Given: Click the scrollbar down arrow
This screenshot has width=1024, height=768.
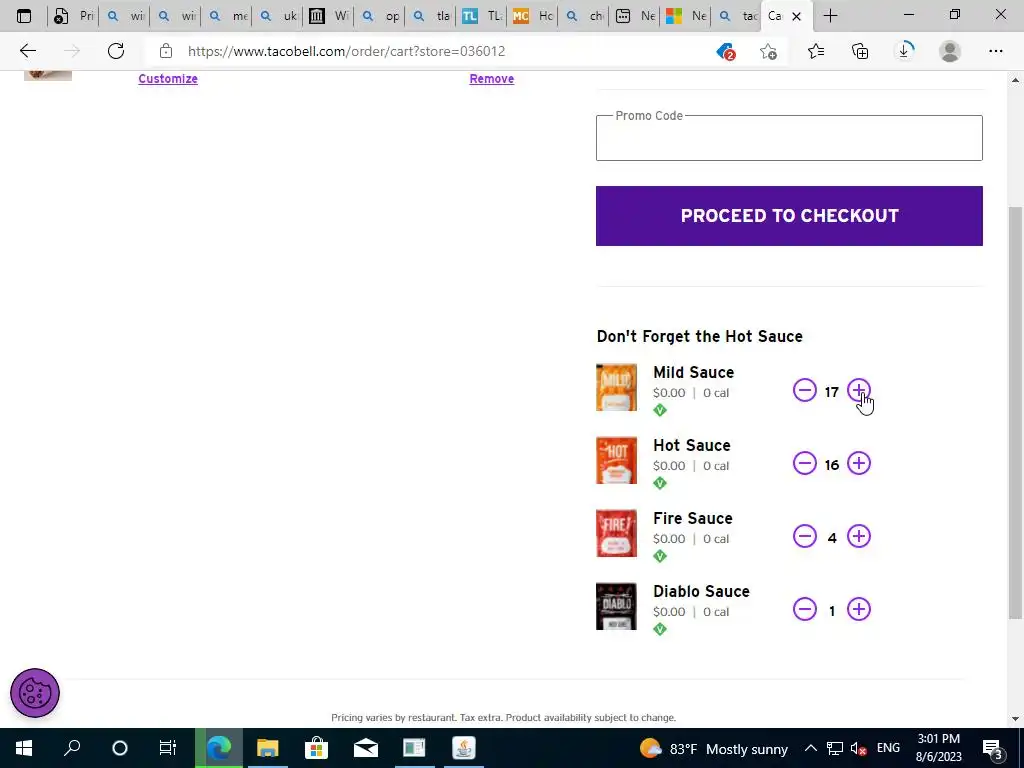Looking at the screenshot, I should click(1015, 719).
